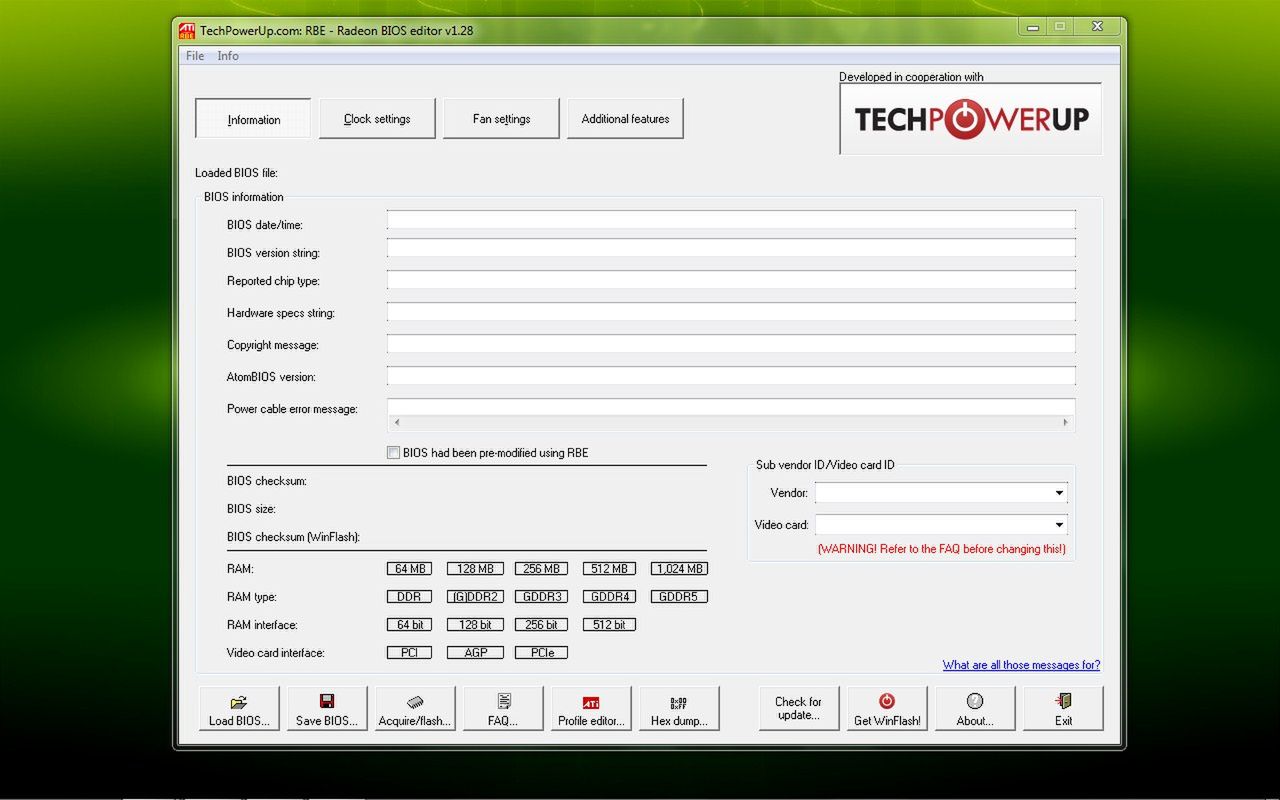Click the red FAQ warning text
Screen dimensions: 1280x800
click(941, 549)
